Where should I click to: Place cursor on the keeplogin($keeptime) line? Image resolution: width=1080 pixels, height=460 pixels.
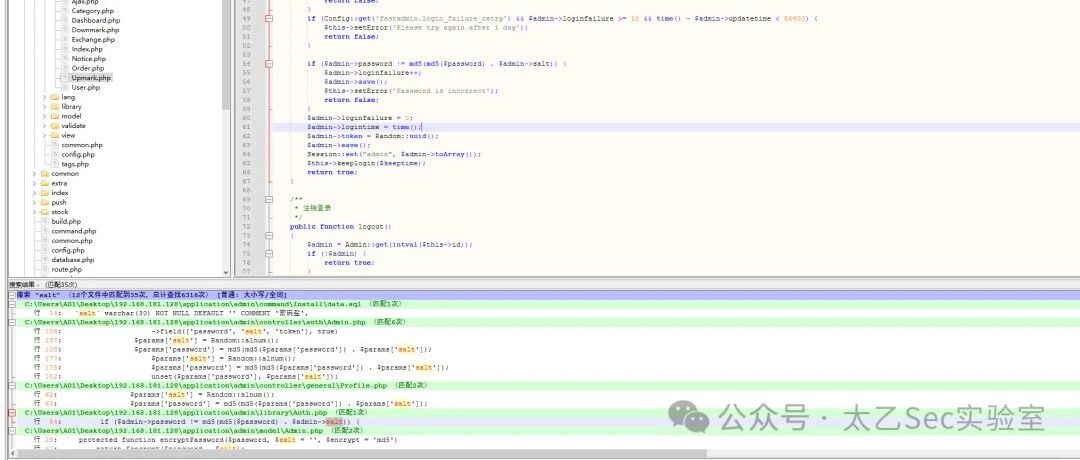pos(367,163)
